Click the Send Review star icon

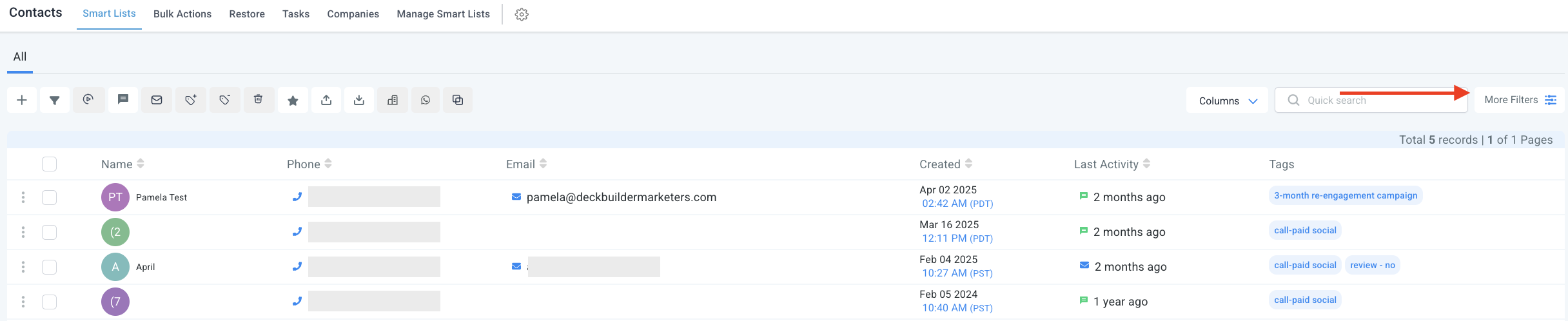coord(293,100)
